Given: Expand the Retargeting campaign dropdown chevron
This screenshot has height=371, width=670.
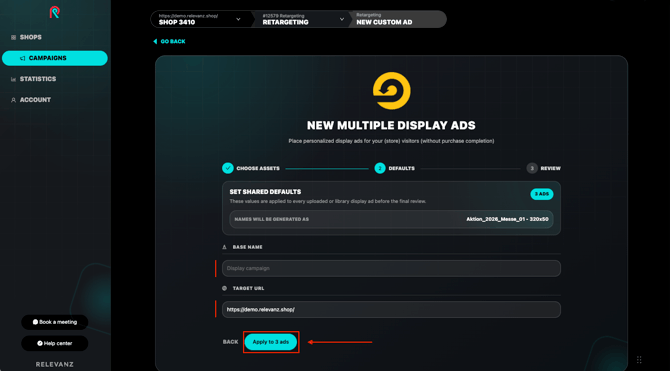Looking at the screenshot, I should 342,19.
